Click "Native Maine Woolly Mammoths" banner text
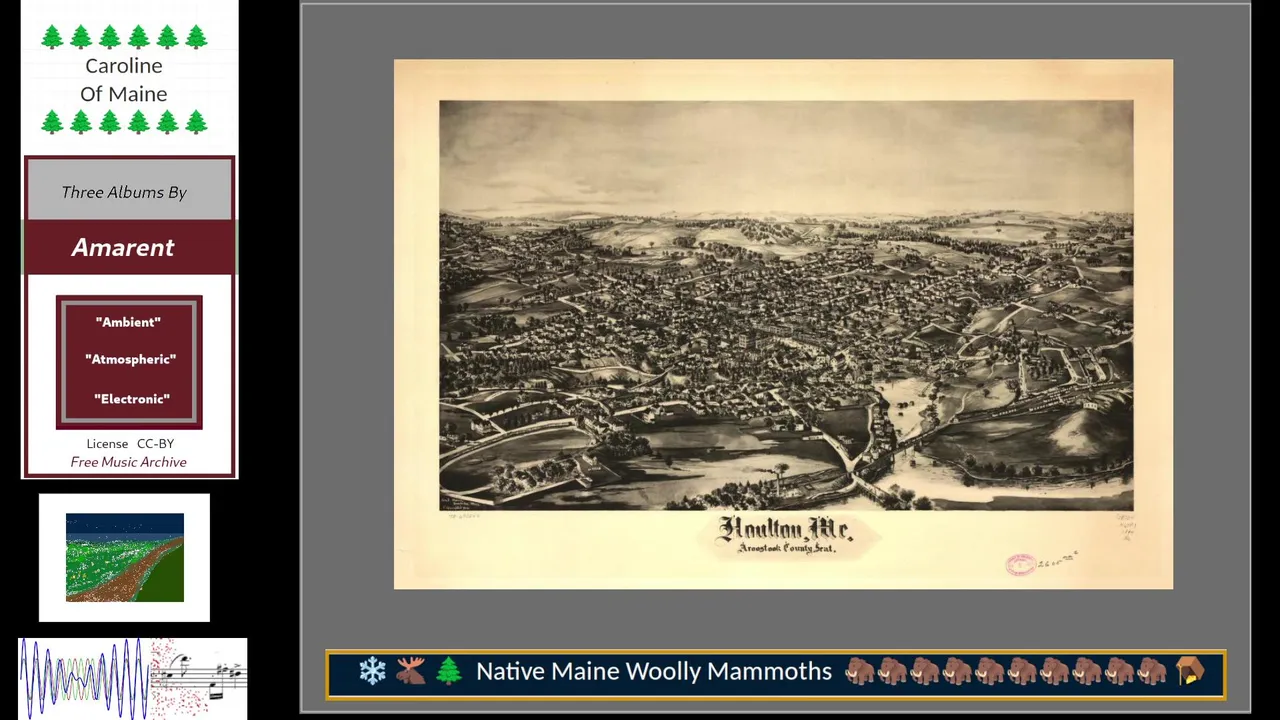 (x=654, y=671)
